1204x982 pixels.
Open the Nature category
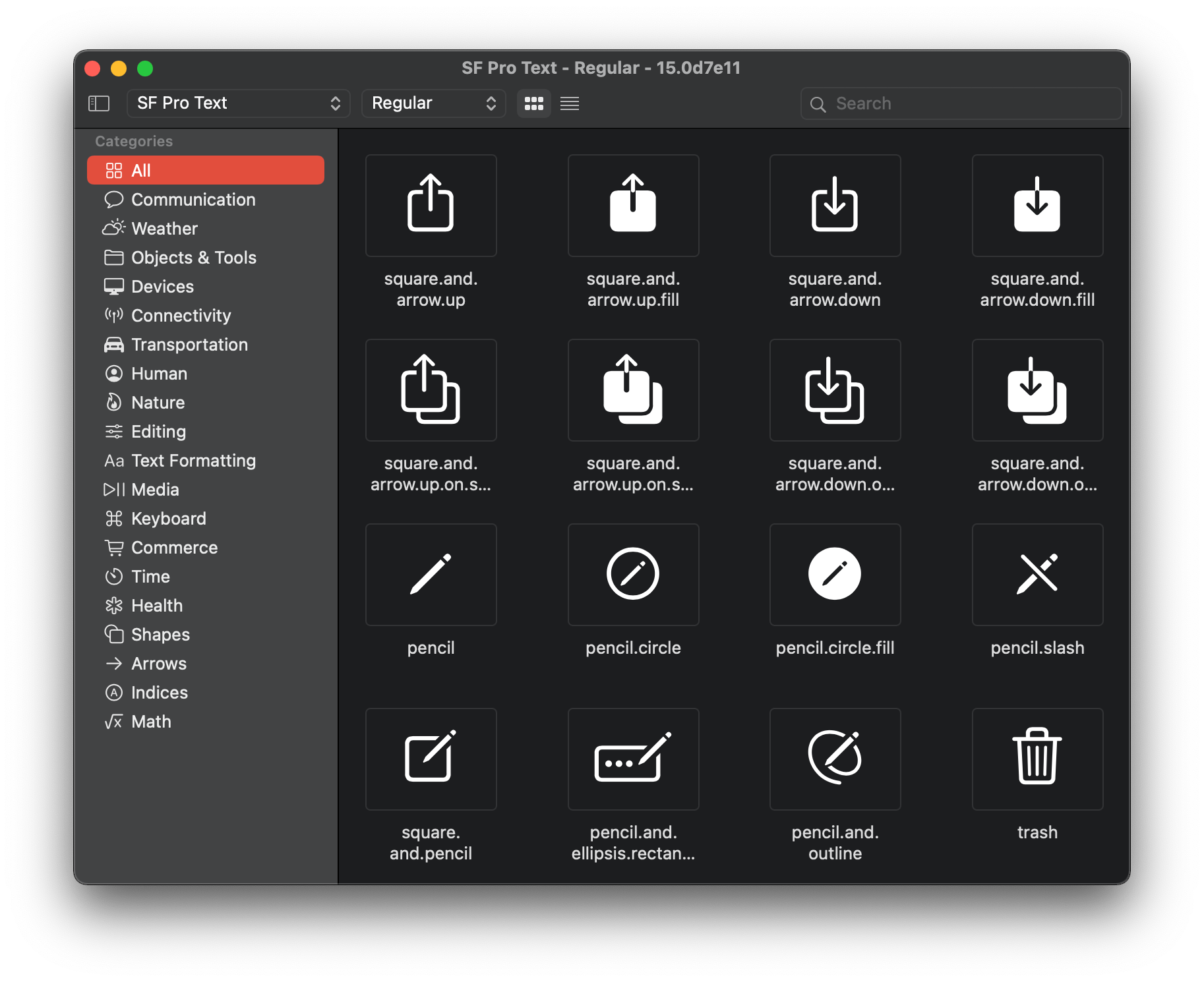point(206,403)
